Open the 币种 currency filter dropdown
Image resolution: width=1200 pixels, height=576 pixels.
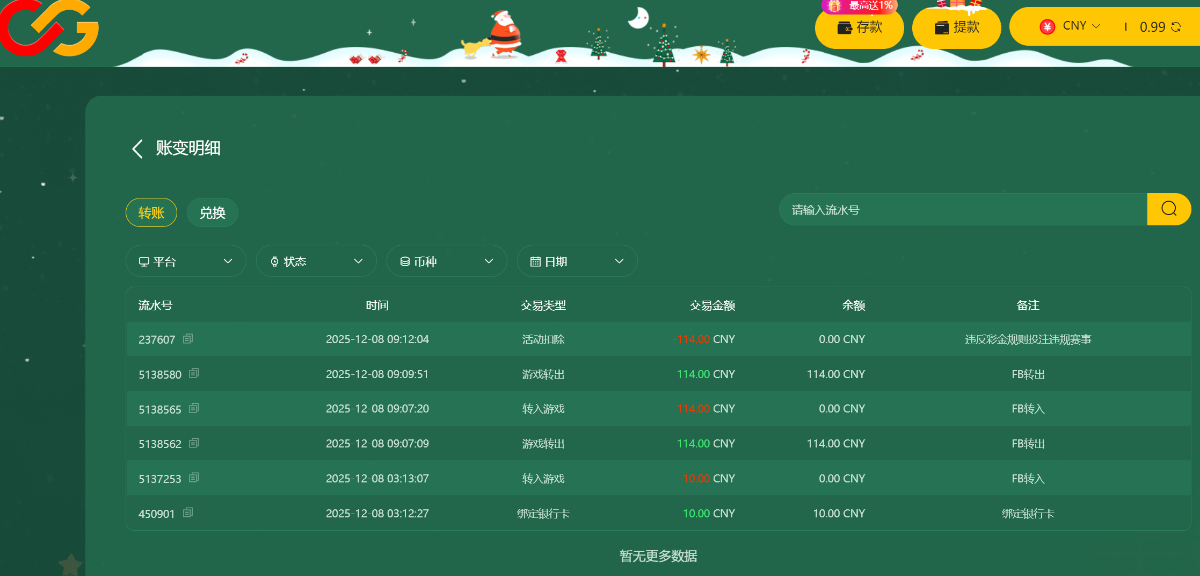coord(446,261)
